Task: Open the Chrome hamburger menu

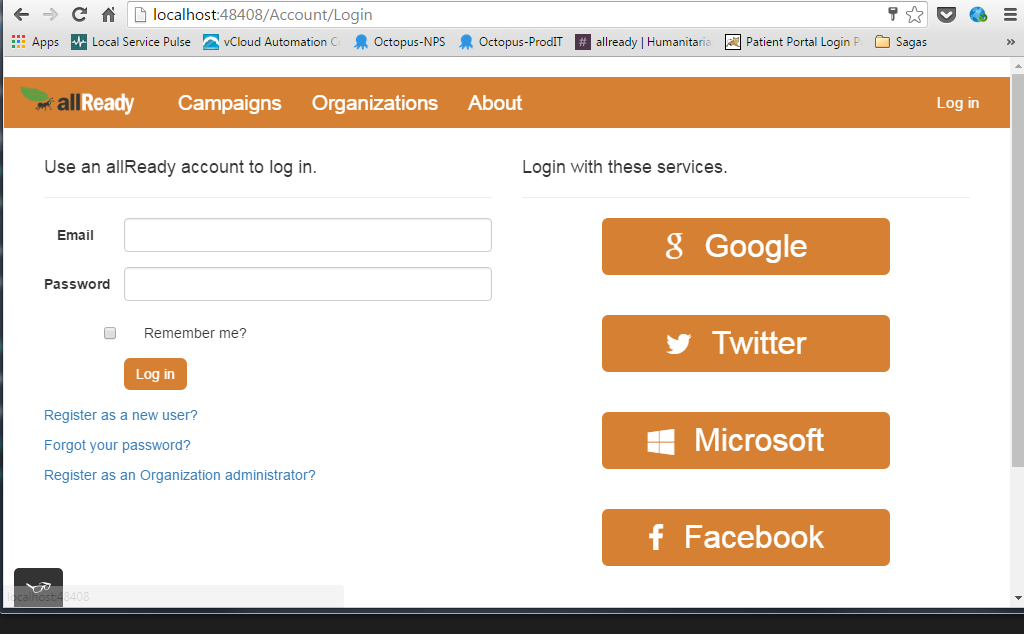Action: (x=1010, y=14)
